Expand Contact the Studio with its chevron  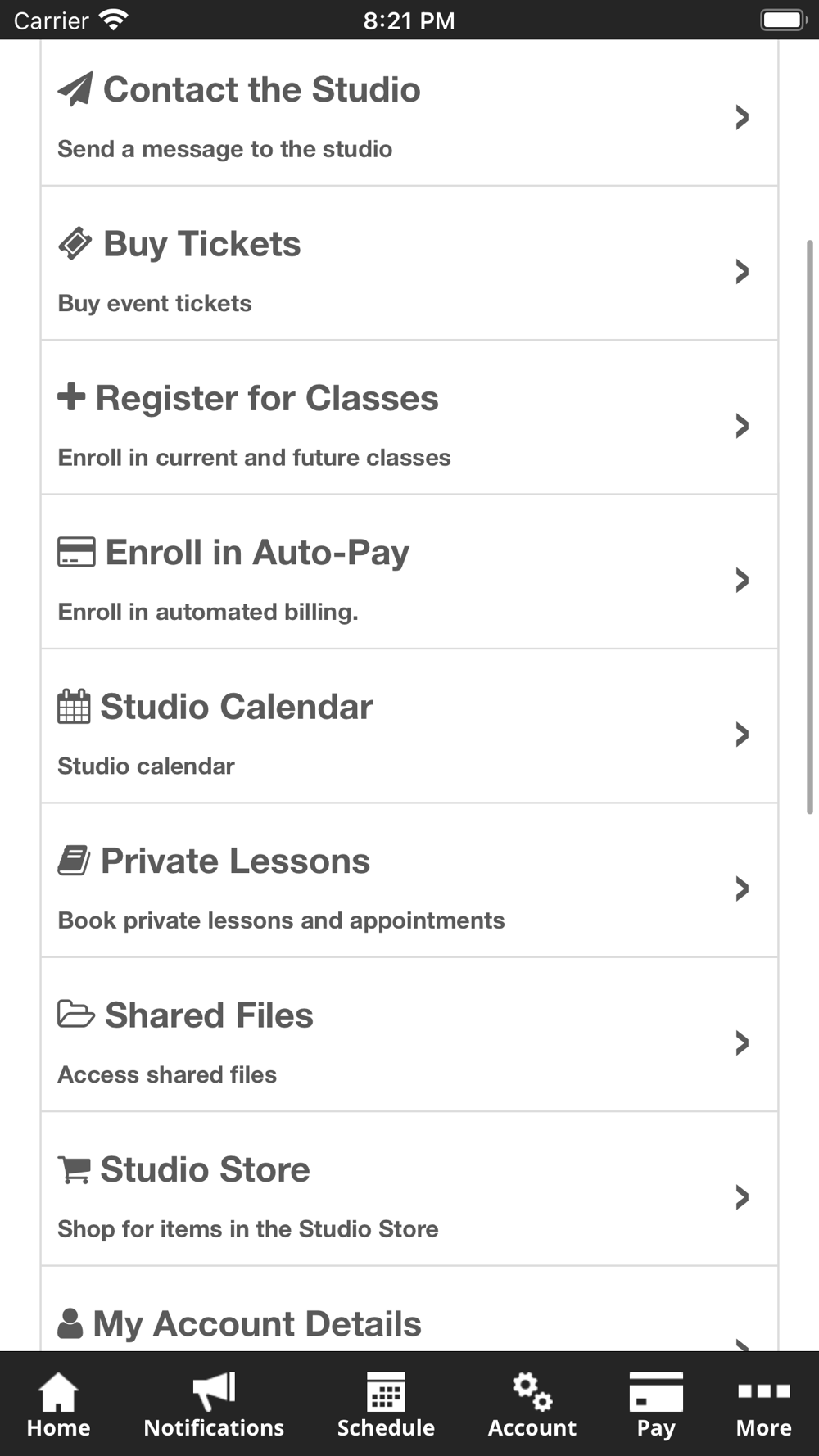tap(742, 117)
